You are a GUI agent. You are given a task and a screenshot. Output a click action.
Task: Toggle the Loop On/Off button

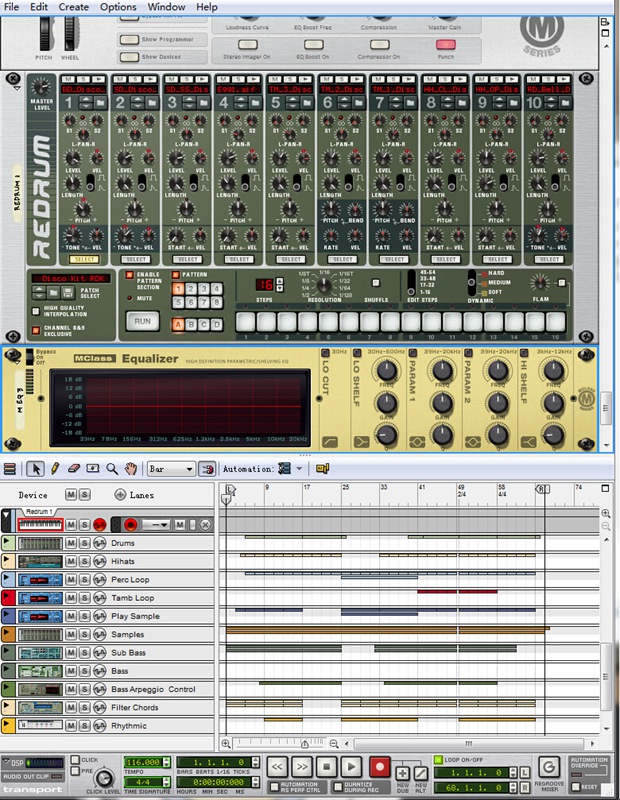click(438, 760)
